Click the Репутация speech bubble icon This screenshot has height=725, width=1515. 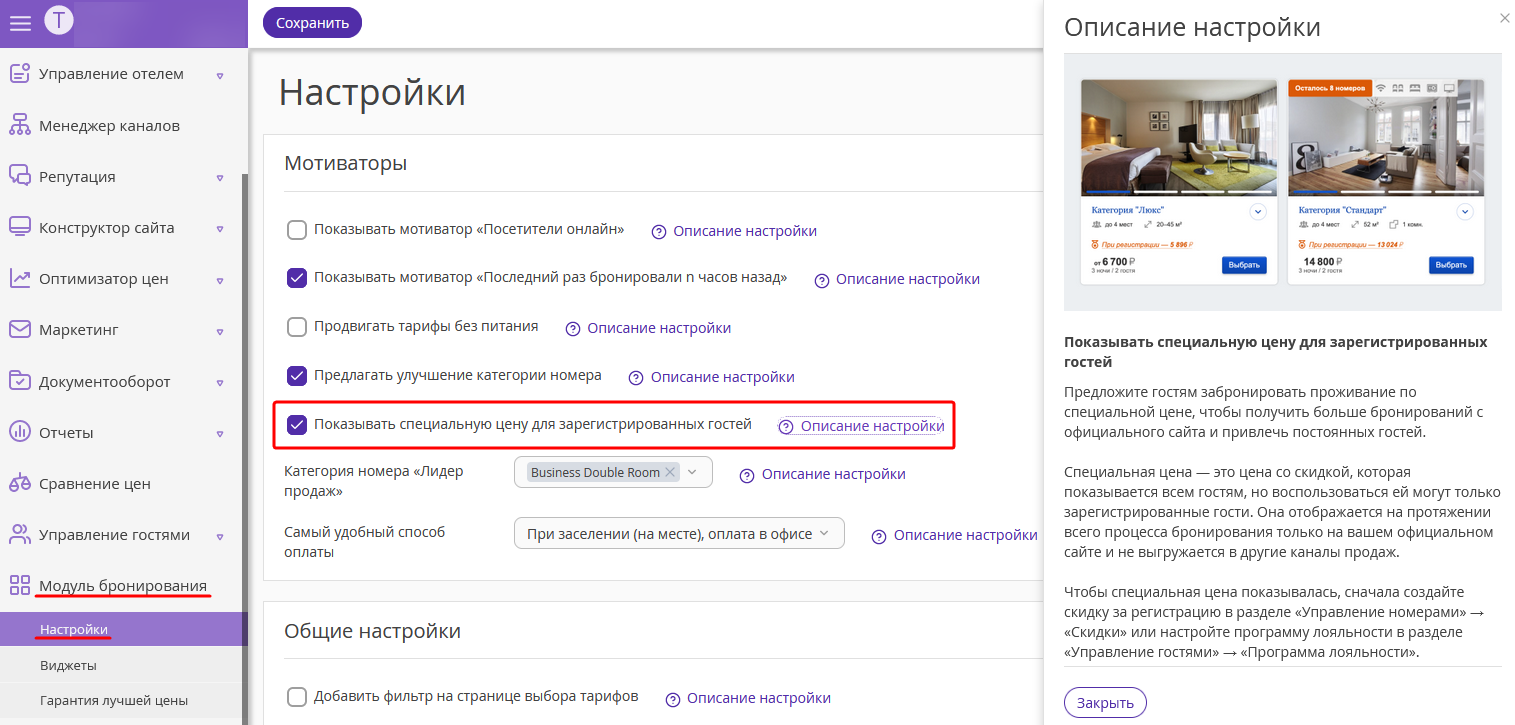20,176
